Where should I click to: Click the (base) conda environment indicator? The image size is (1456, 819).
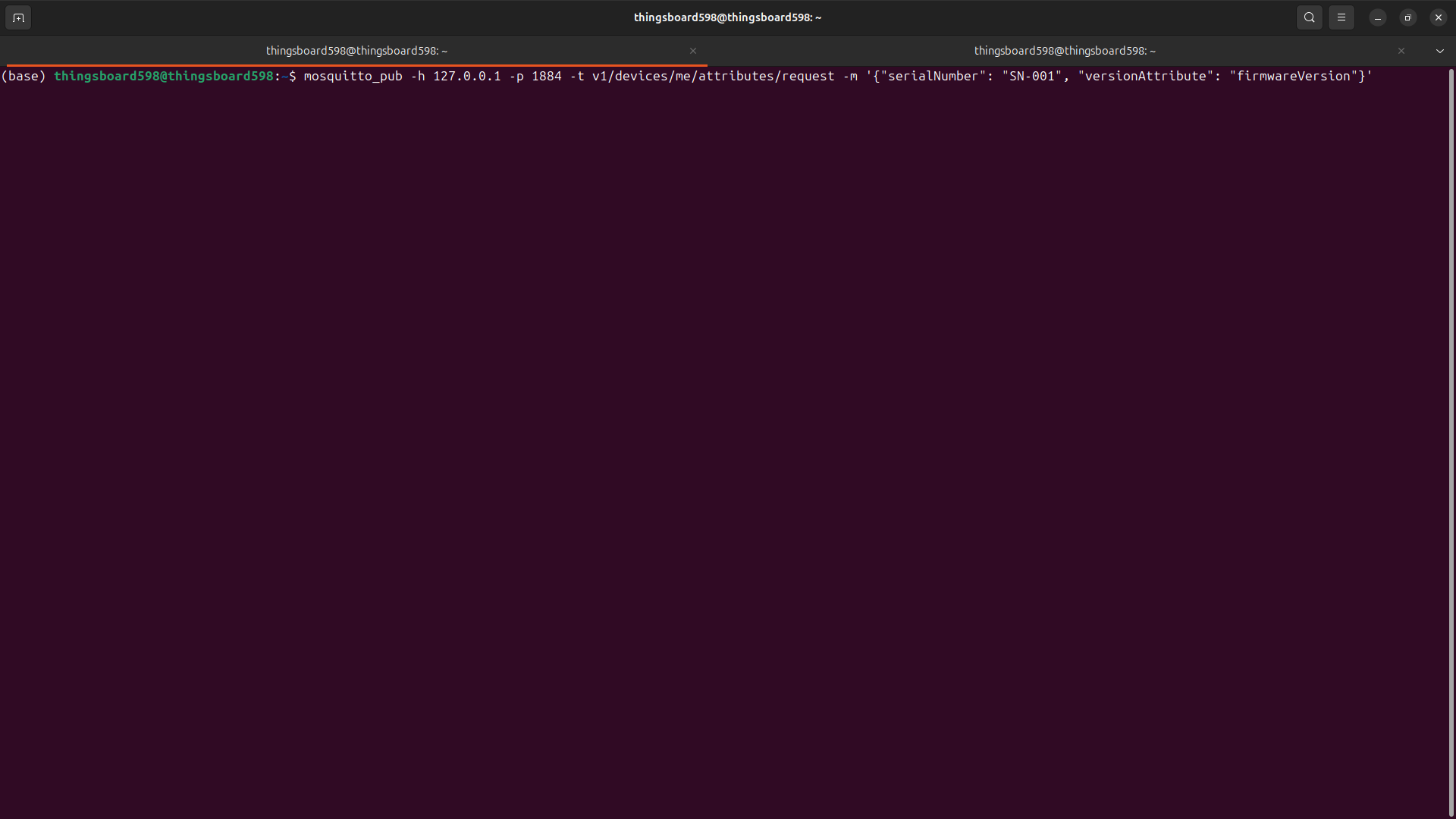pos(24,76)
